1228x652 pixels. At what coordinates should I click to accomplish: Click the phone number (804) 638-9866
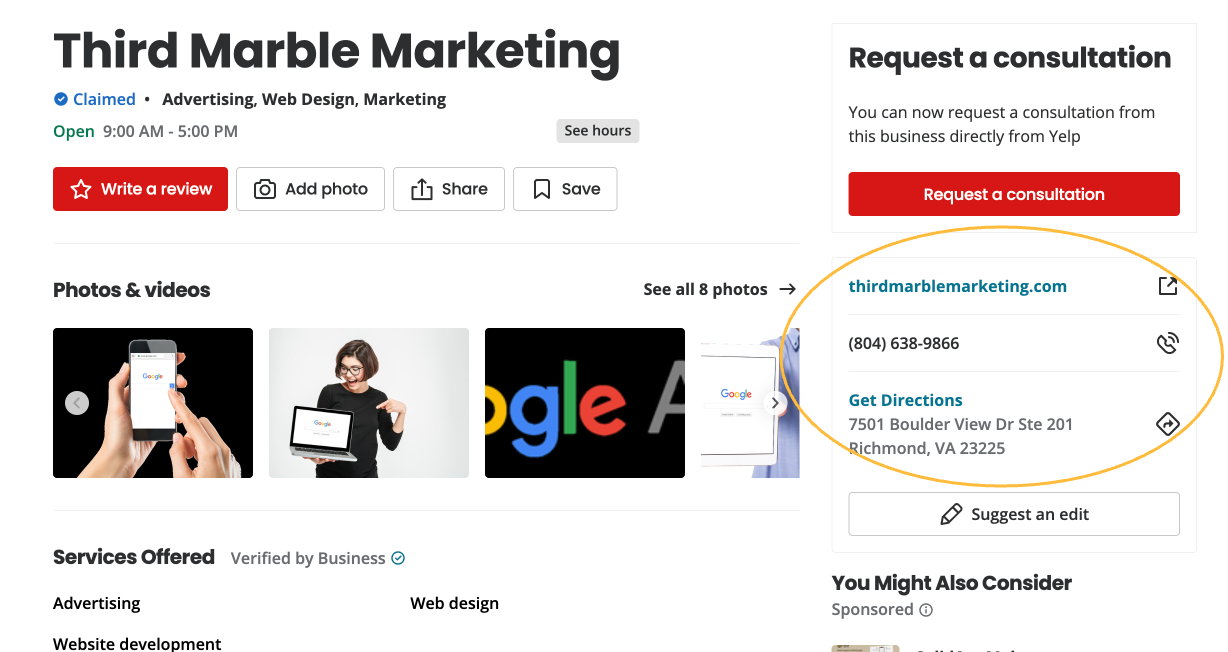[904, 343]
